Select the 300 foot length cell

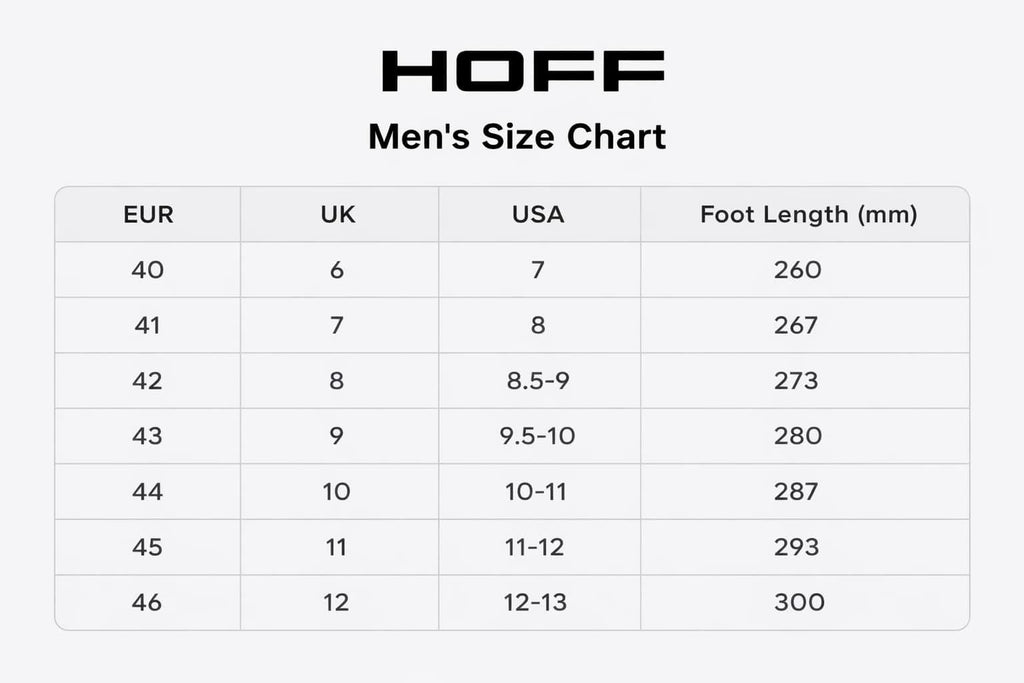(798, 602)
